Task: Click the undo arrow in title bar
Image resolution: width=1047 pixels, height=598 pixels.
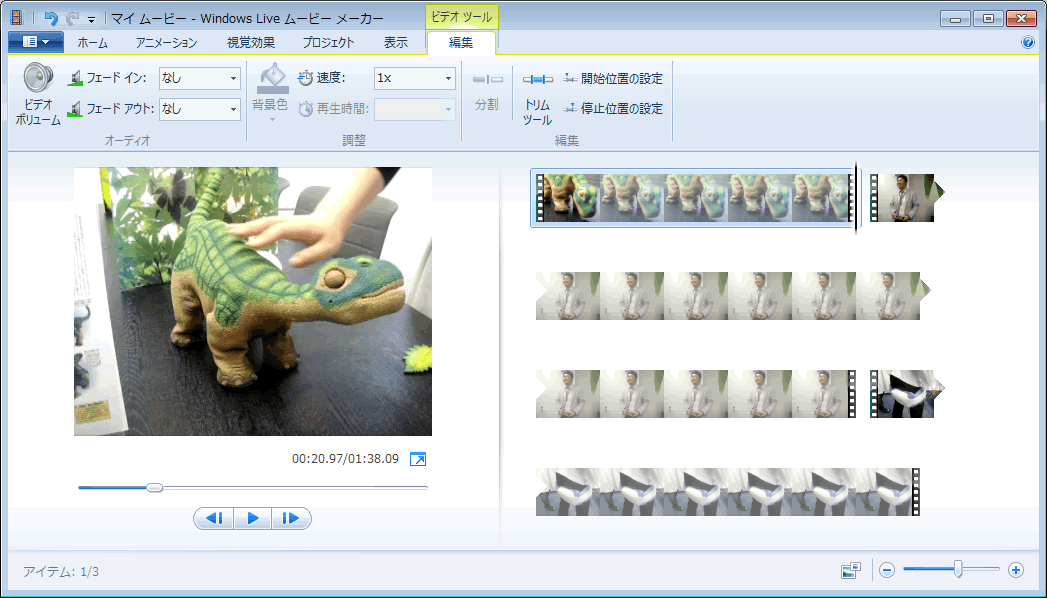Action: point(51,18)
